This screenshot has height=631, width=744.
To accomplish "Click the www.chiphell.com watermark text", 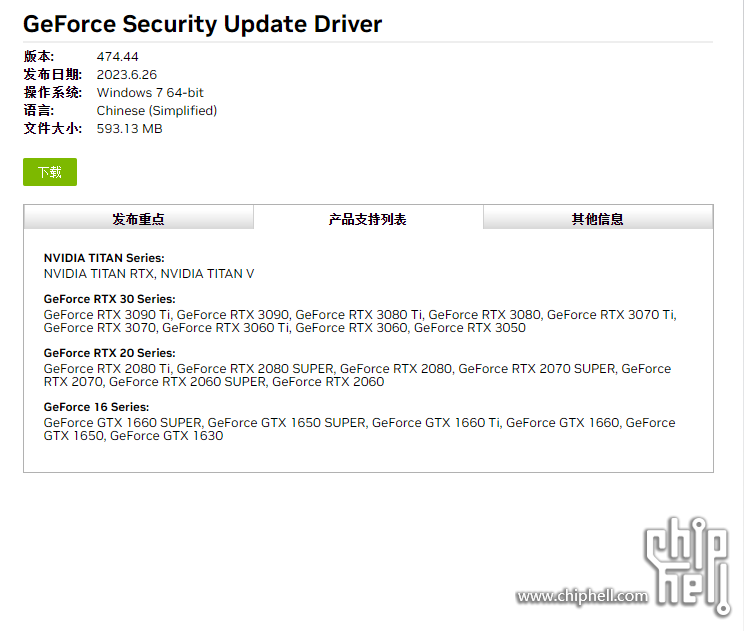I will pyautogui.click(x=582, y=597).
